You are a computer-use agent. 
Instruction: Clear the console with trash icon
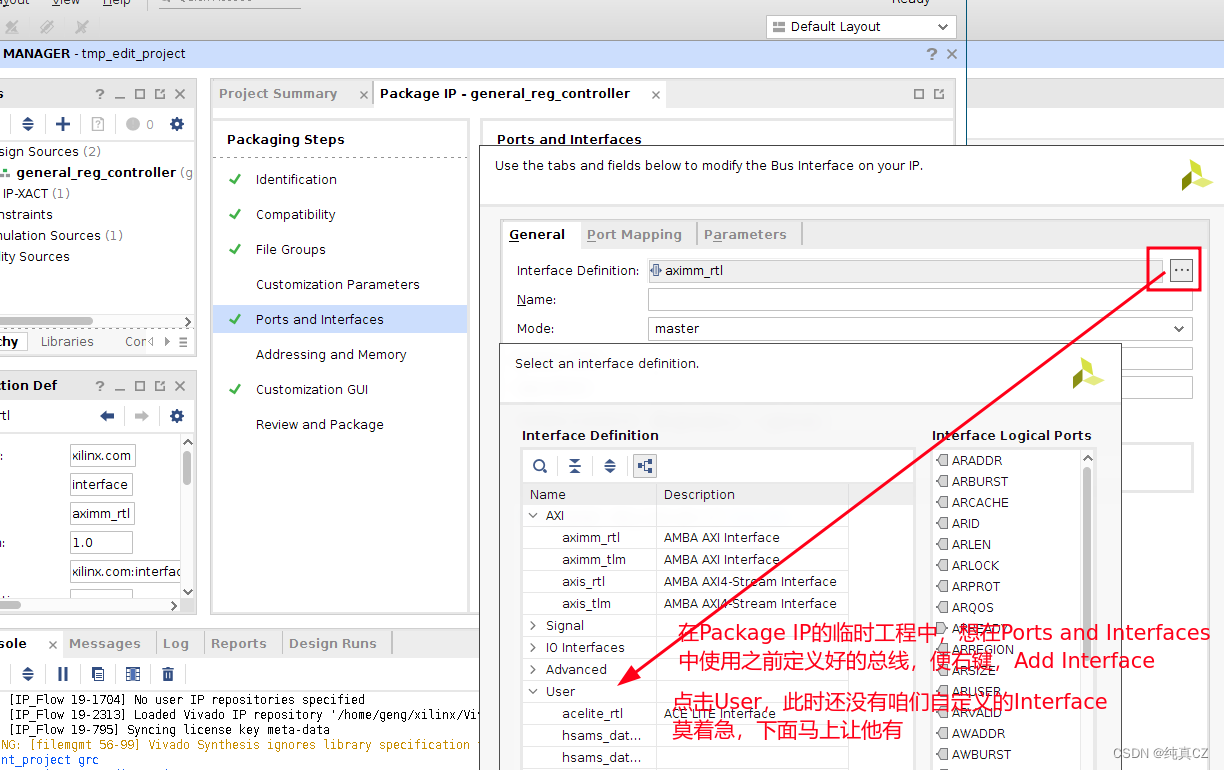(168, 674)
